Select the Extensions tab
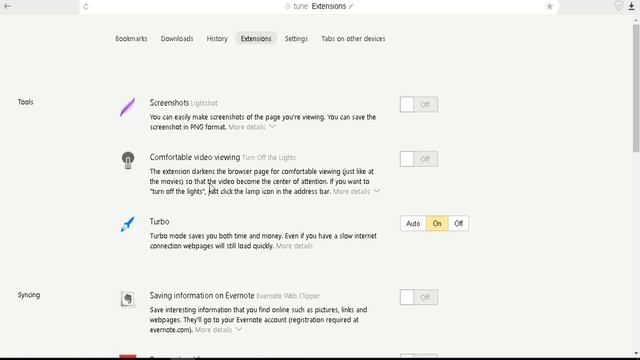This screenshot has width=640, height=360. click(256, 38)
